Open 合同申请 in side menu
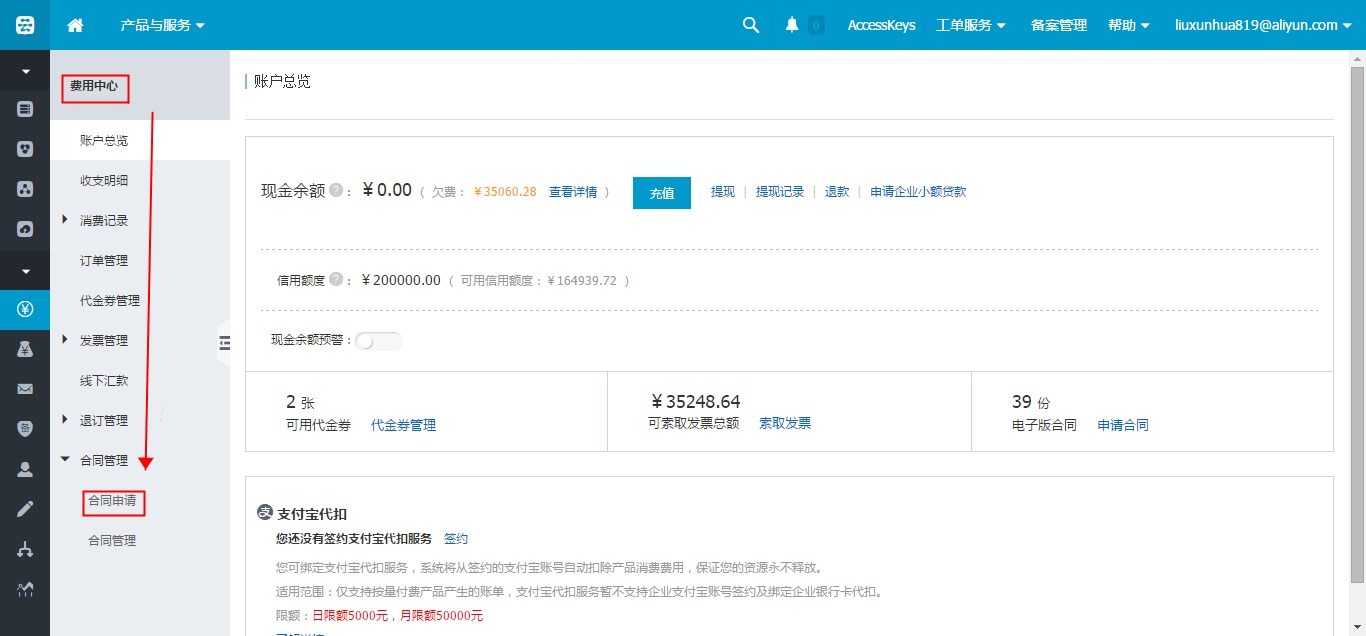The height and width of the screenshot is (636, 1366). click(112, 501)
